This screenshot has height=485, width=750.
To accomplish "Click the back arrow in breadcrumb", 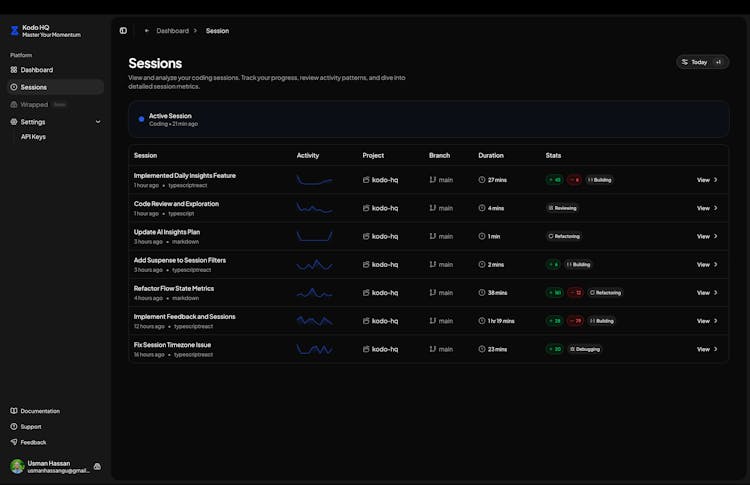I will [x=147, y=31].
